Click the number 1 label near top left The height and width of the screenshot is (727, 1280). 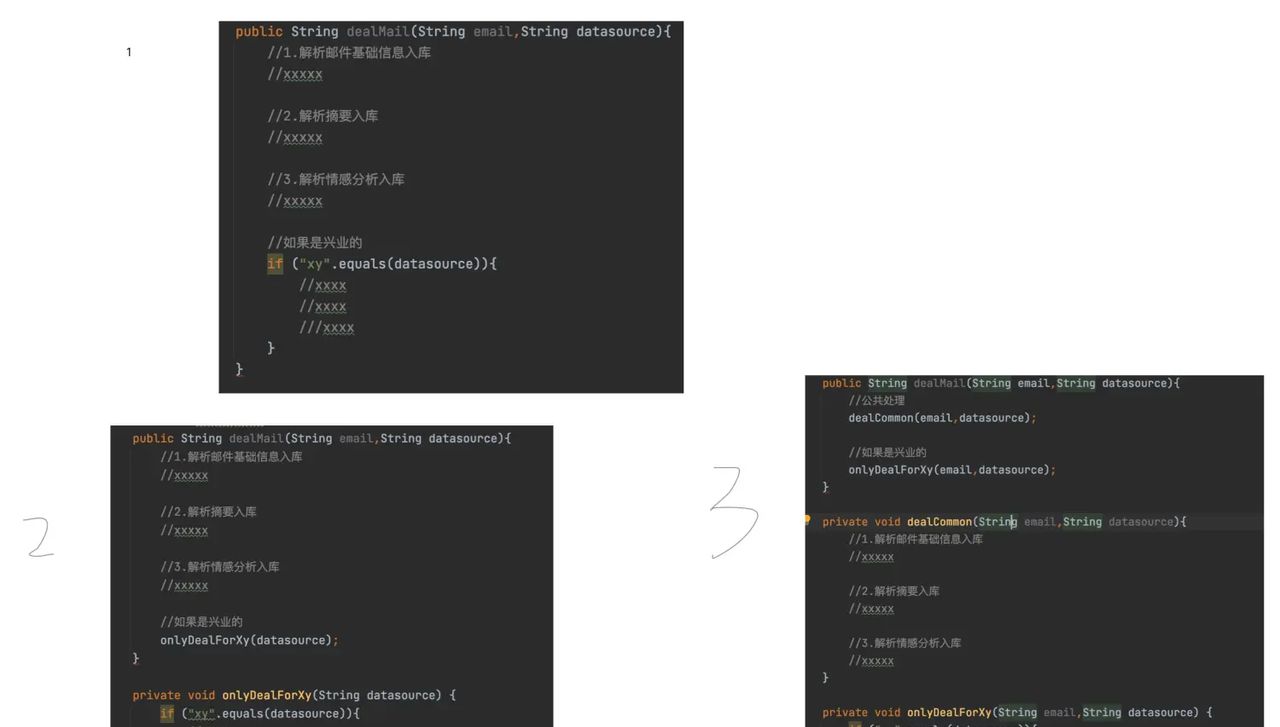tap(128, 51)
